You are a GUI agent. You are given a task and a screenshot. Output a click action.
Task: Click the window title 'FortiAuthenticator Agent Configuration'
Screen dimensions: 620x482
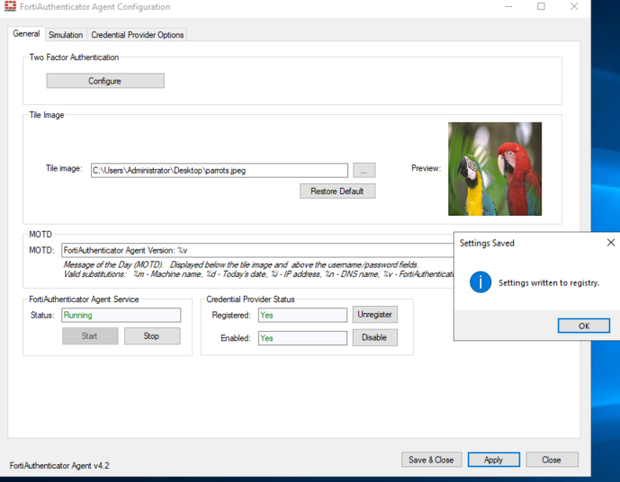pyautogui.click(x=95, y=7)
